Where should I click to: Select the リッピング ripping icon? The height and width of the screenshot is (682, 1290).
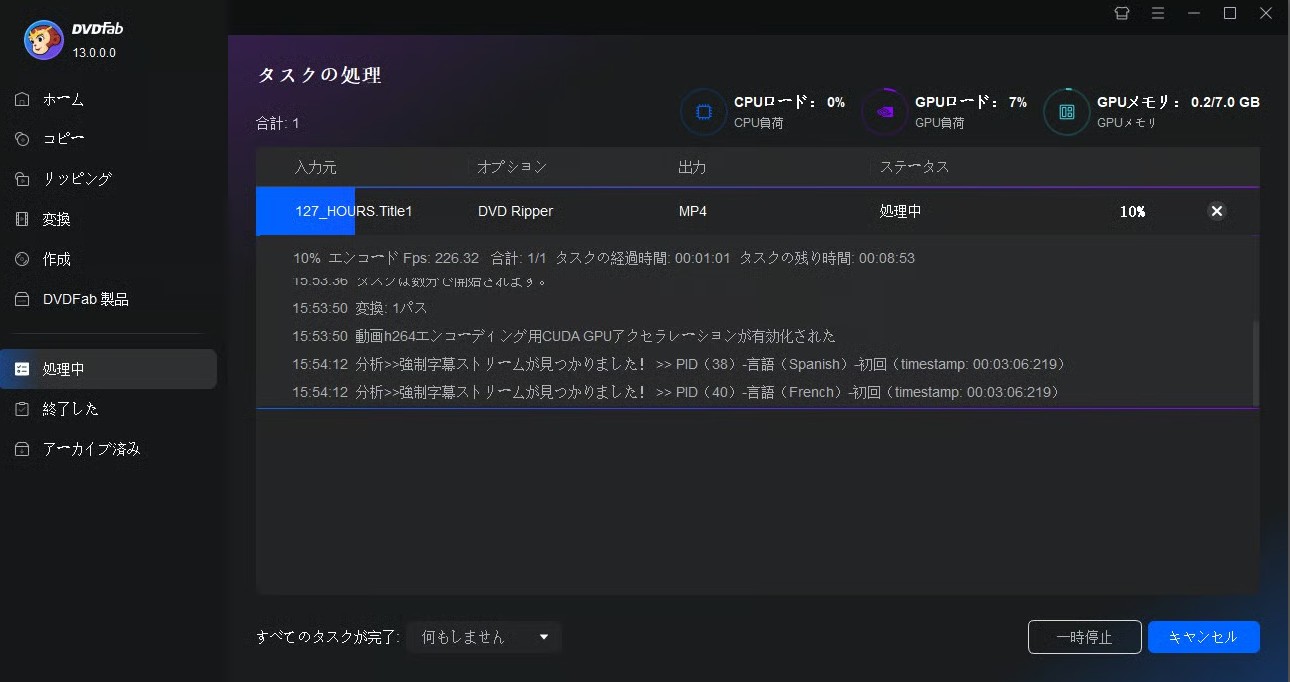click(22, 179)
